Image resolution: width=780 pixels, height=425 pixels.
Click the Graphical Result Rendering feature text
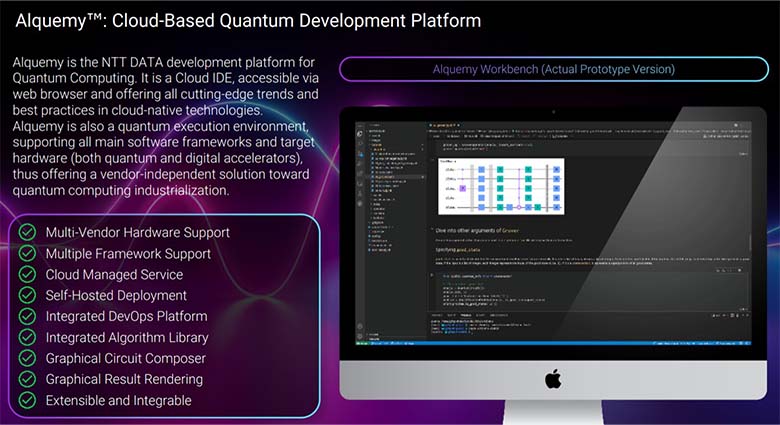click(124, 380)
